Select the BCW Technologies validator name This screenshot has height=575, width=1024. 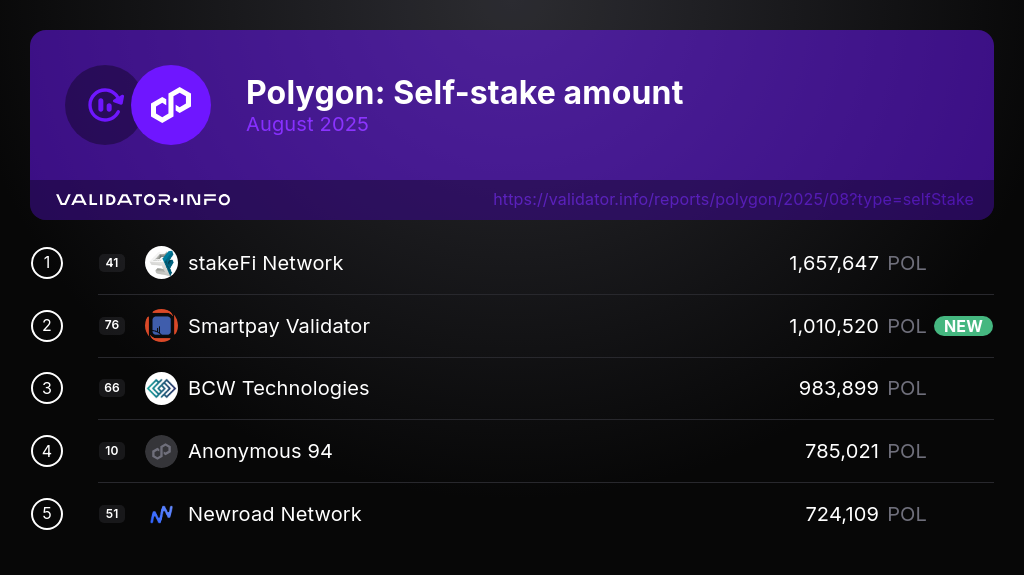[x=278, y=388]
